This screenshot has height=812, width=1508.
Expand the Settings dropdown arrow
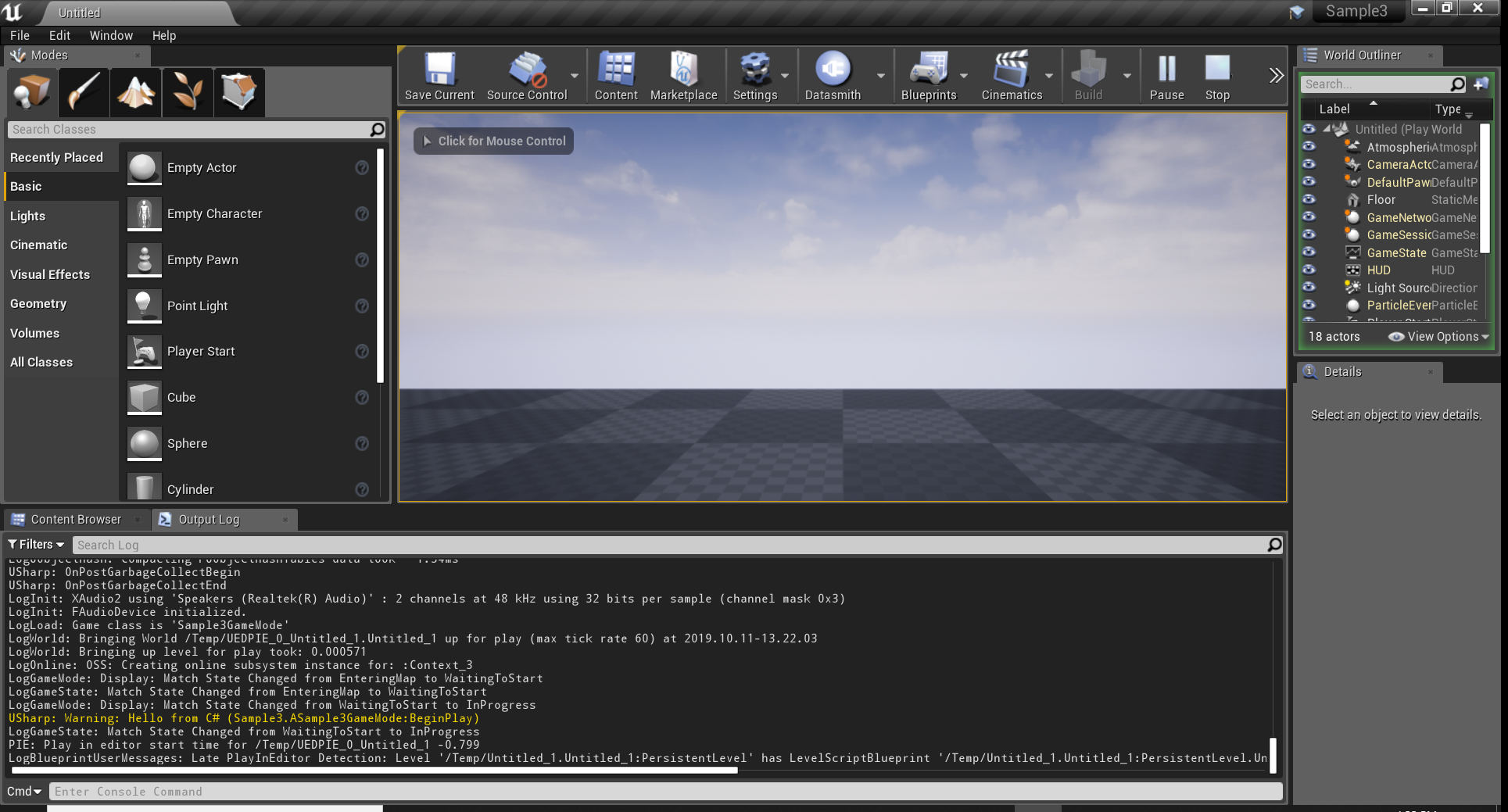pyautogui.click(x=785, y=76)
